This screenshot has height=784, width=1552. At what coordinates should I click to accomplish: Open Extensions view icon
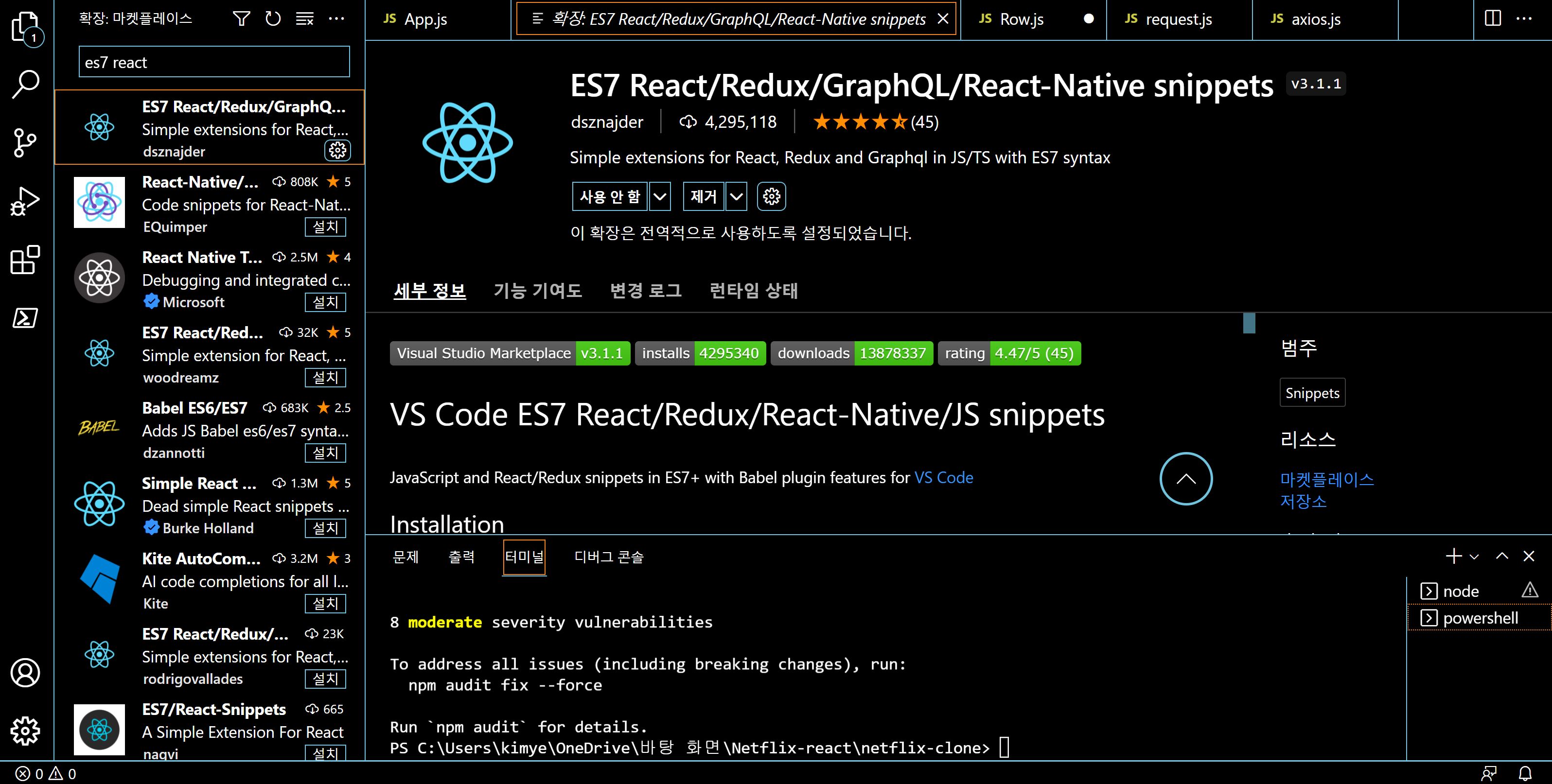point(26,260)
